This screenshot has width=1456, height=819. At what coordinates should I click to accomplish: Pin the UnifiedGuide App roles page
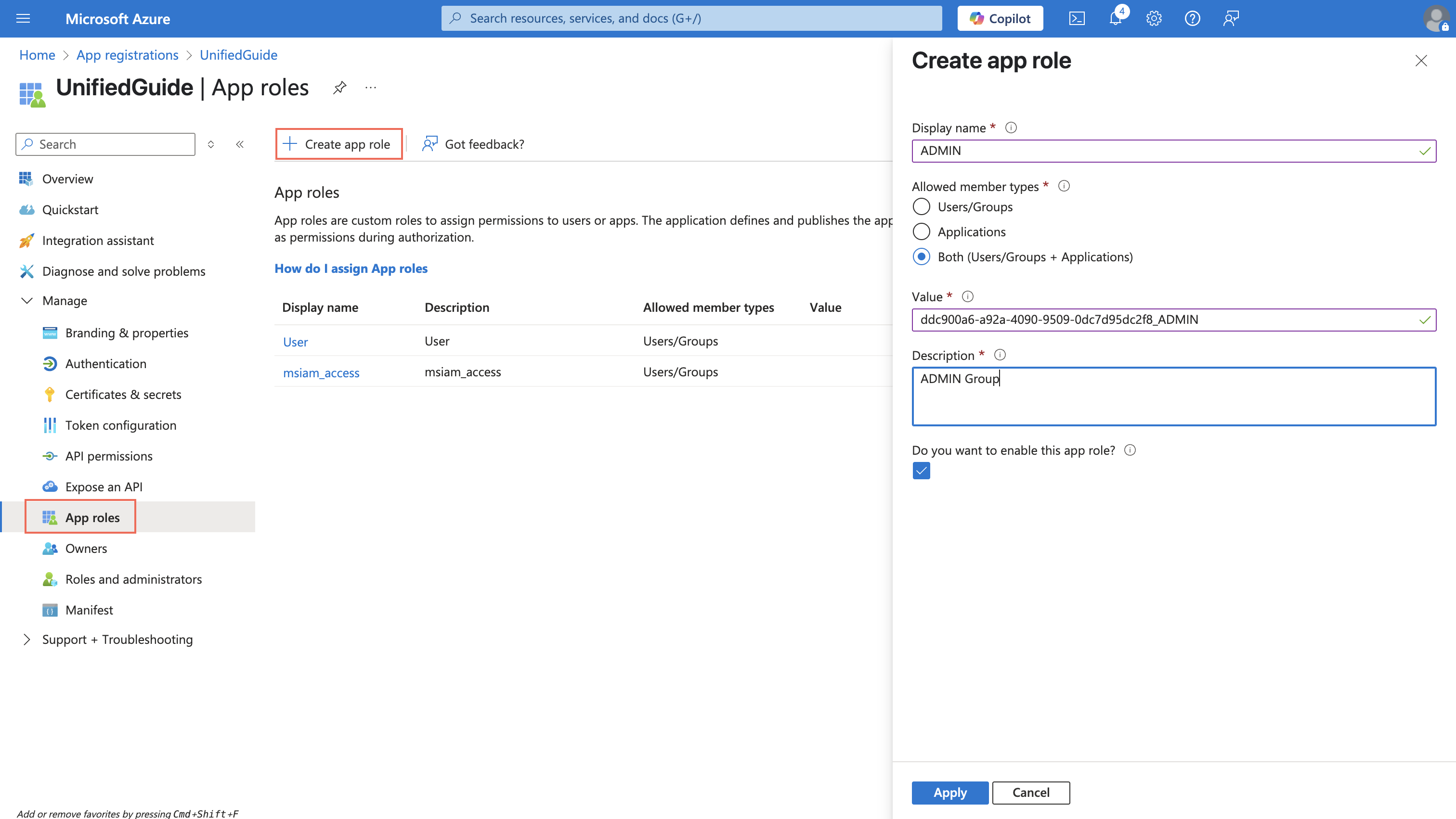click(339, 88)
